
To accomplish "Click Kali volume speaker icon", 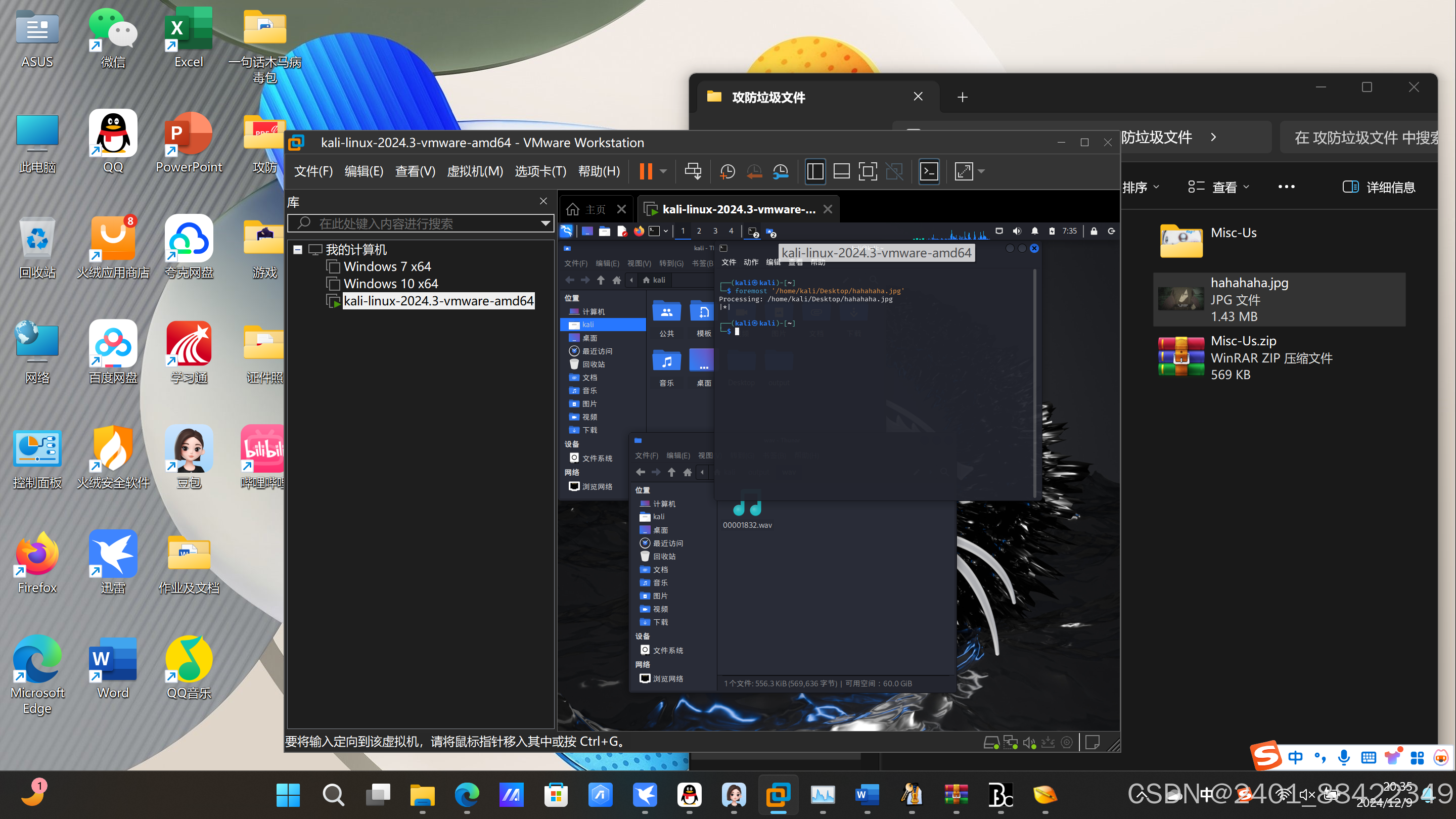I will click(x=1017, y=231).
